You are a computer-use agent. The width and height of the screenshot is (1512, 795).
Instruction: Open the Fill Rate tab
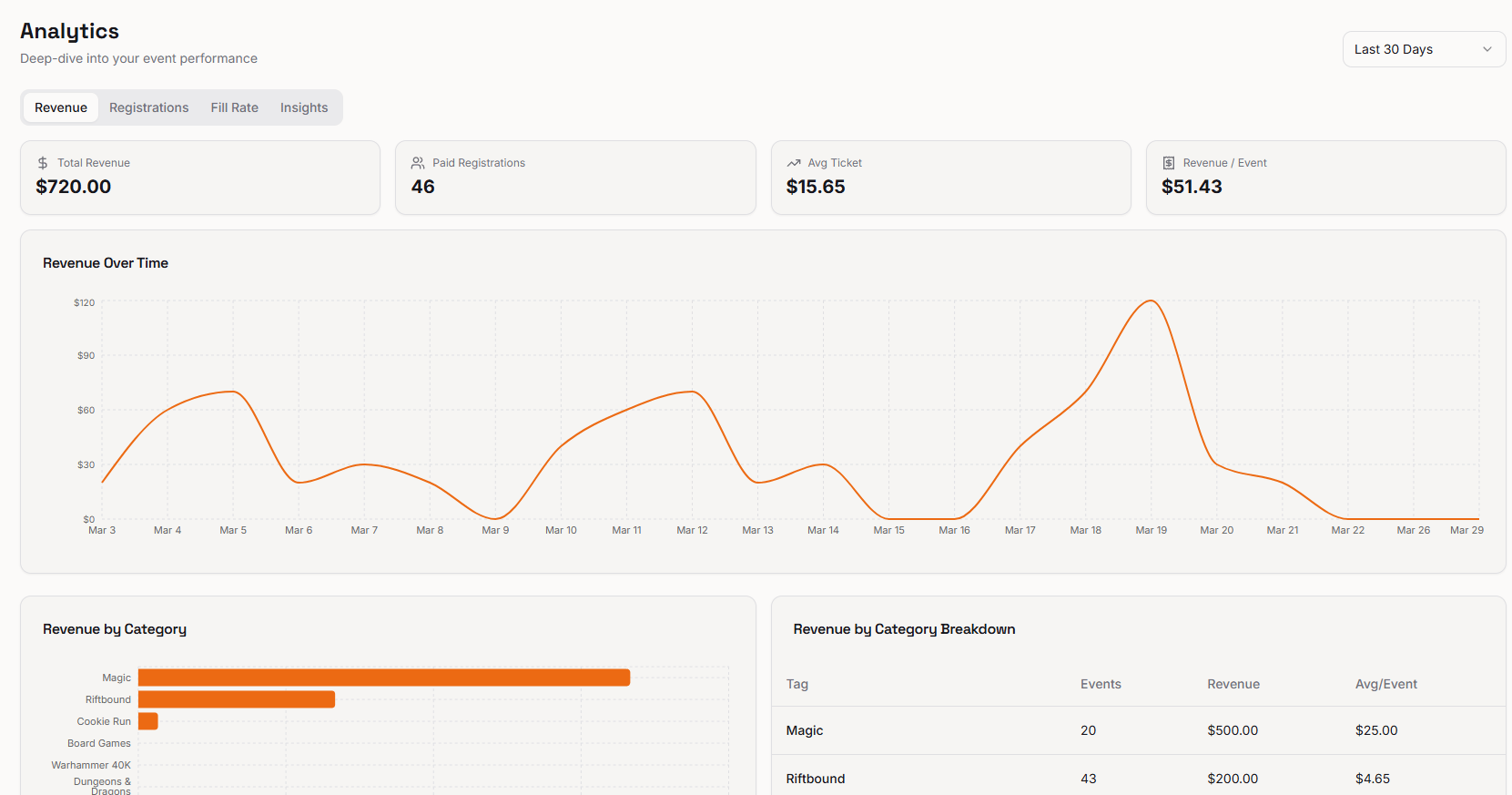(x=235, y=107)
